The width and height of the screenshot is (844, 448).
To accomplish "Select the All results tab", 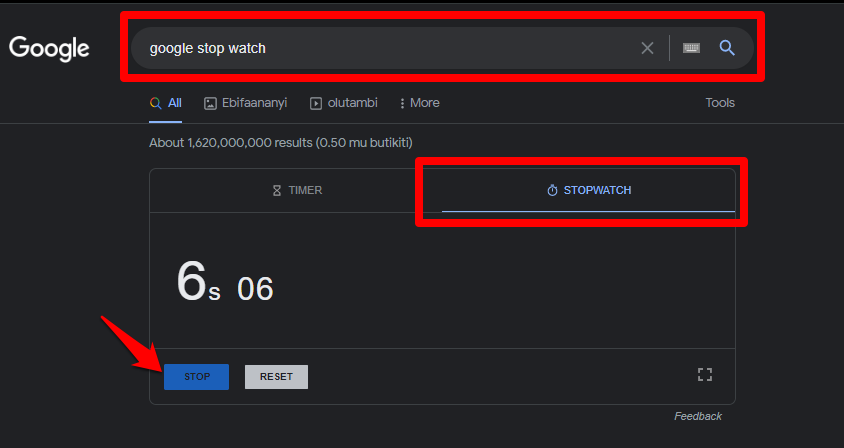I will 166,103.
